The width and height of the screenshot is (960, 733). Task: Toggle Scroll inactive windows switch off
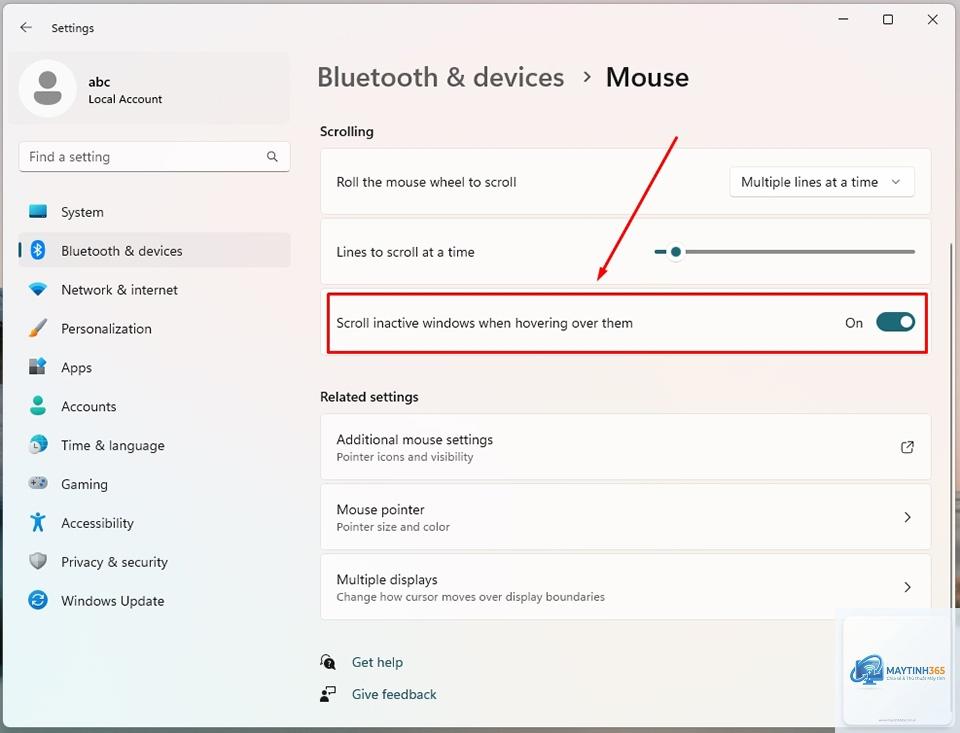tap(895, 322)
